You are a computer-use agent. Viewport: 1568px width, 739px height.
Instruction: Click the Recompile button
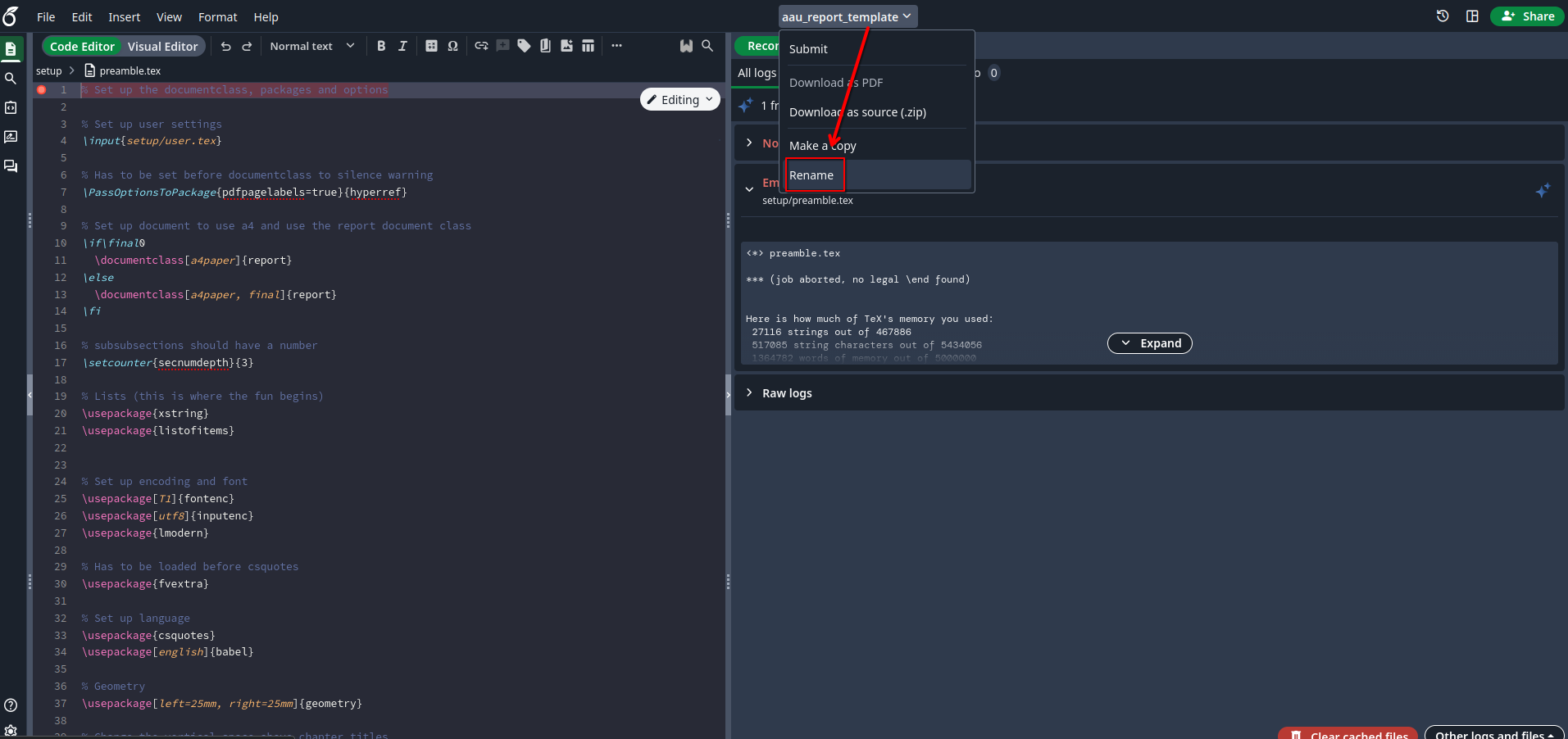pyautogui.click(x=757, y=46)
